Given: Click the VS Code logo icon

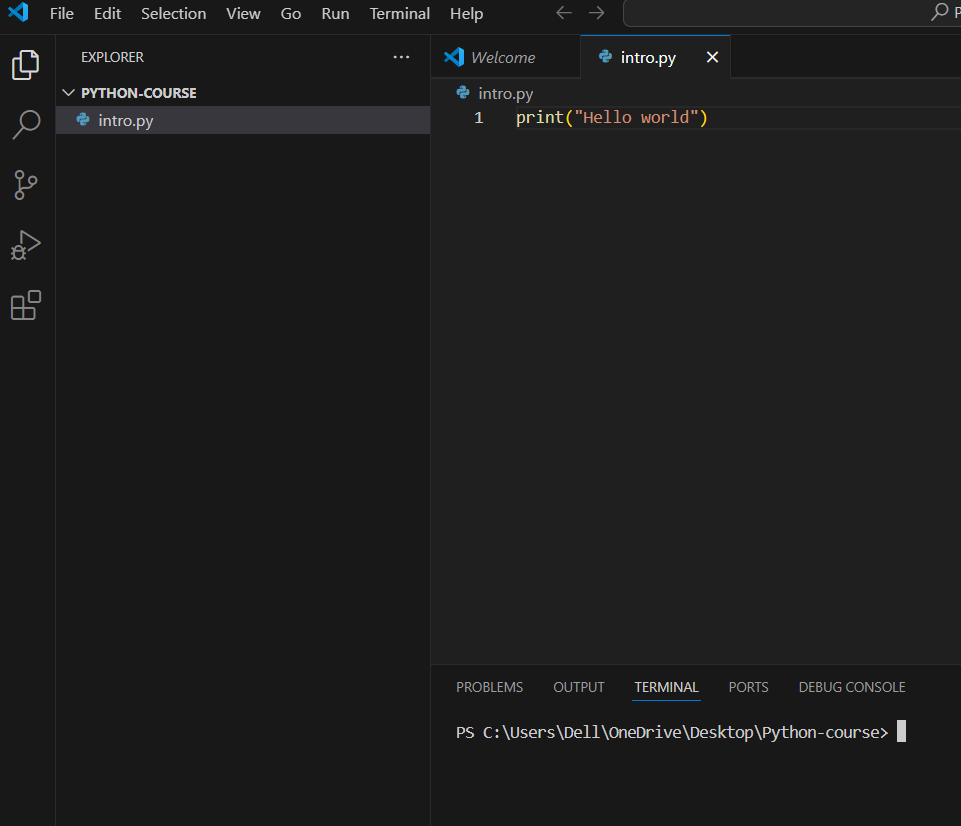Looking at the screenshot, I should [x=18, y=14].
